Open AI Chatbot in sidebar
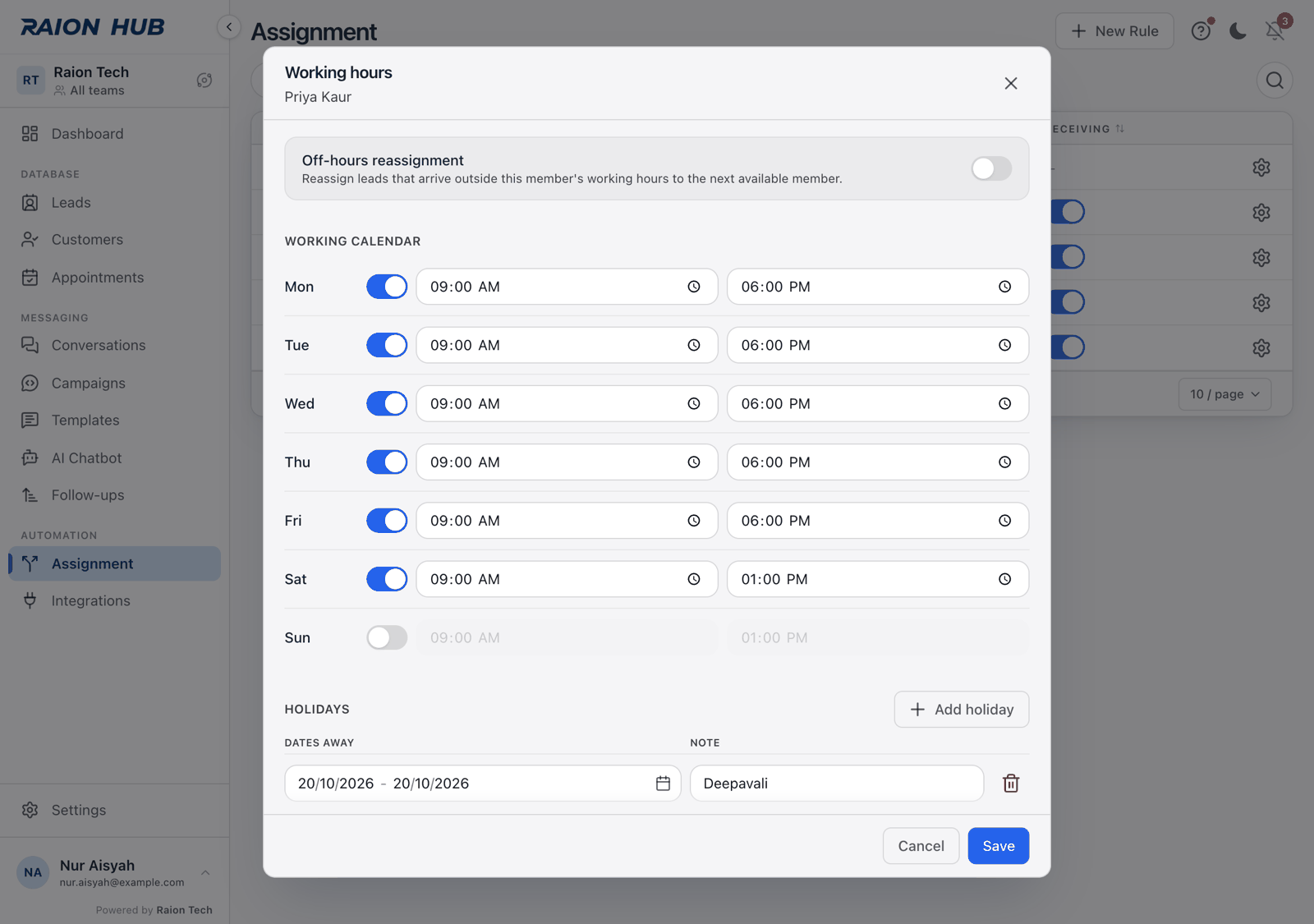This screenshot has height=924, width=1314. [x=114, y=458]
